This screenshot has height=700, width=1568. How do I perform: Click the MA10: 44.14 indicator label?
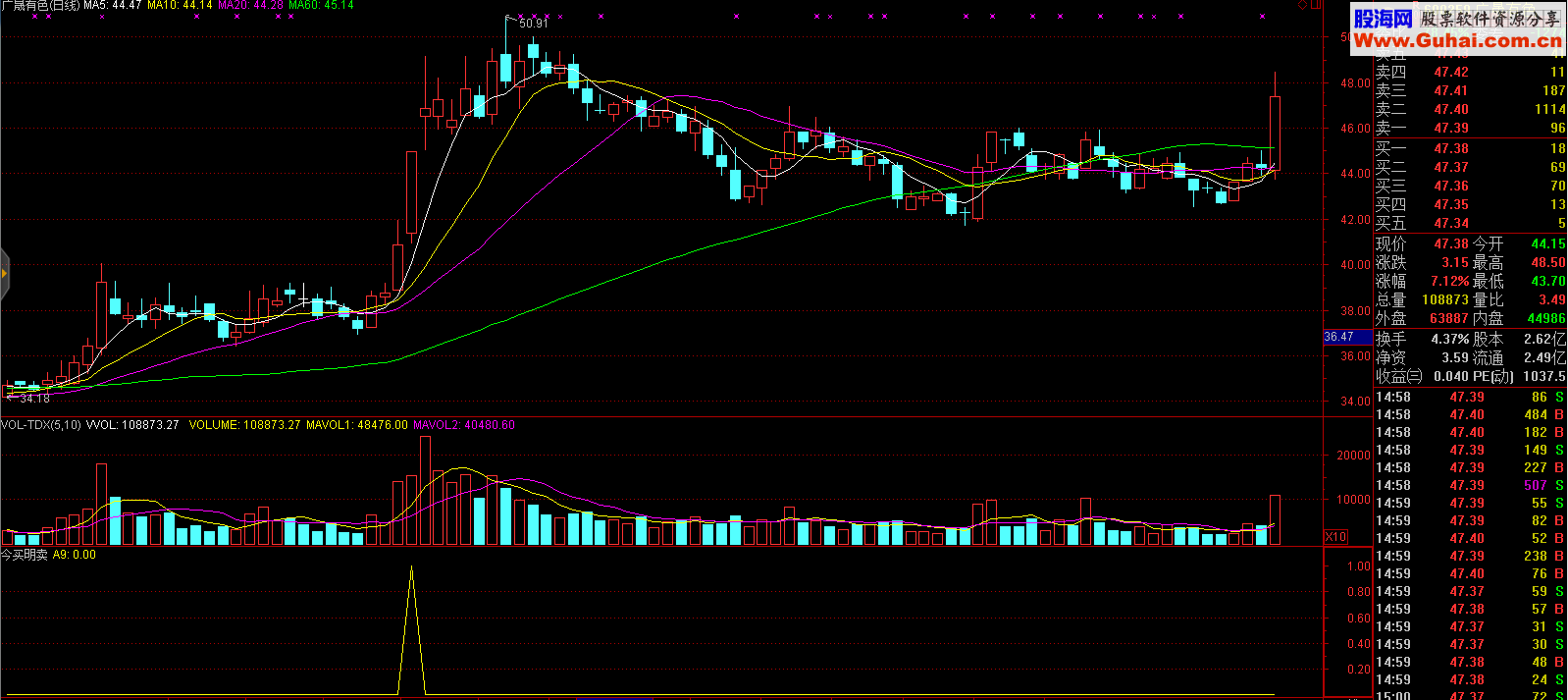(x=180, y=6)
